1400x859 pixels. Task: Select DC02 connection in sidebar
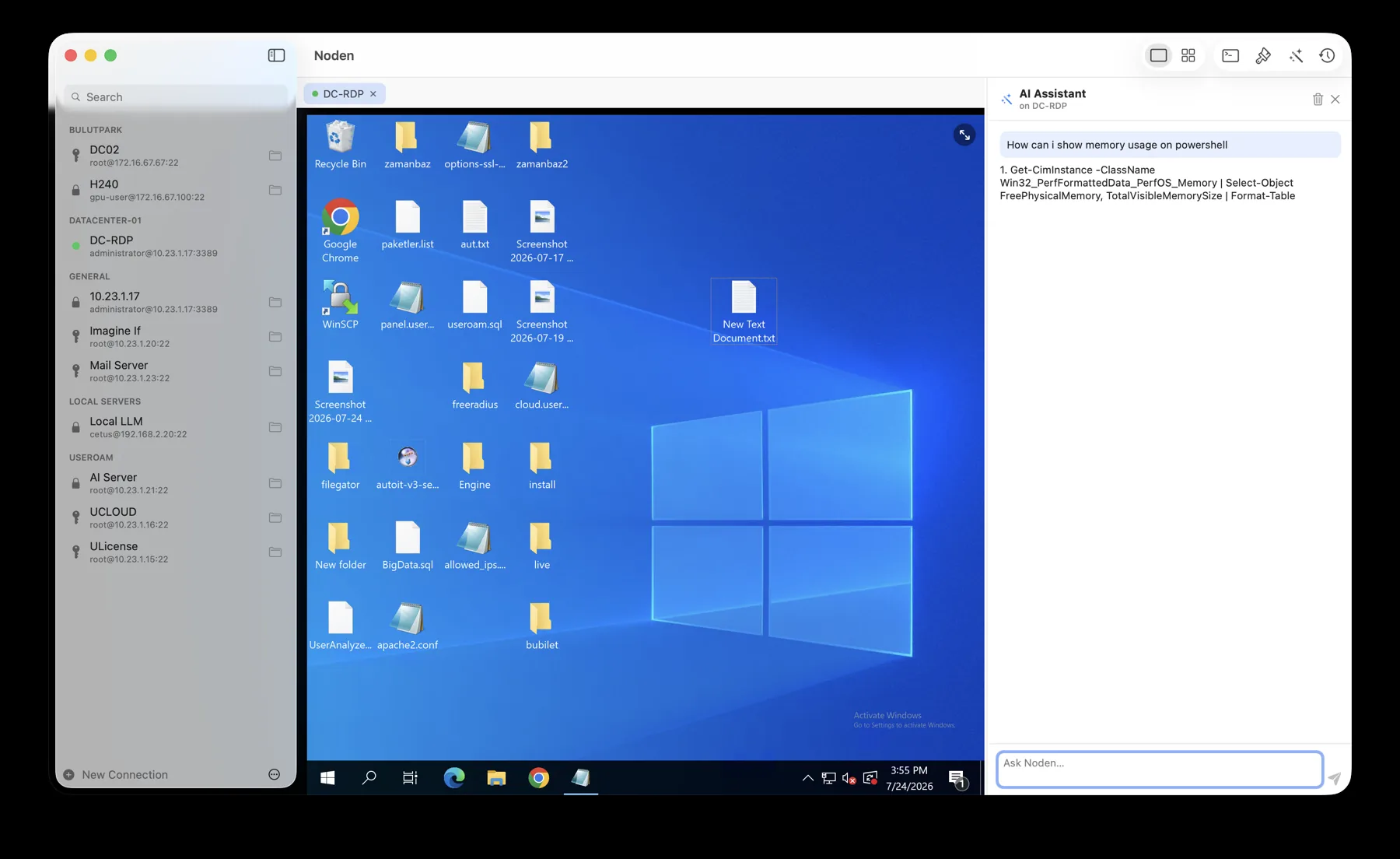(176, 156)
